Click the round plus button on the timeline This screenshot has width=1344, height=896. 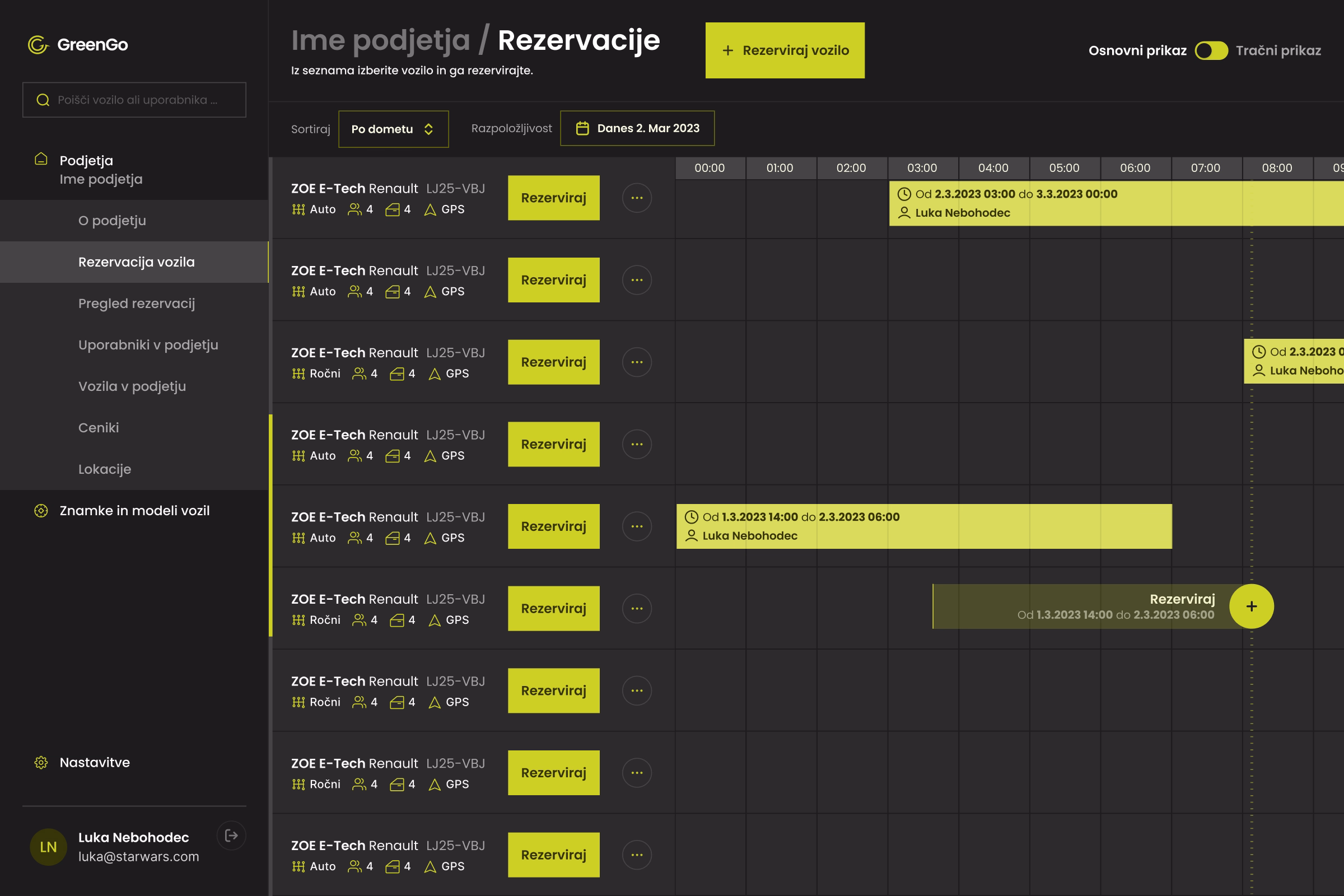[1252, 606]
